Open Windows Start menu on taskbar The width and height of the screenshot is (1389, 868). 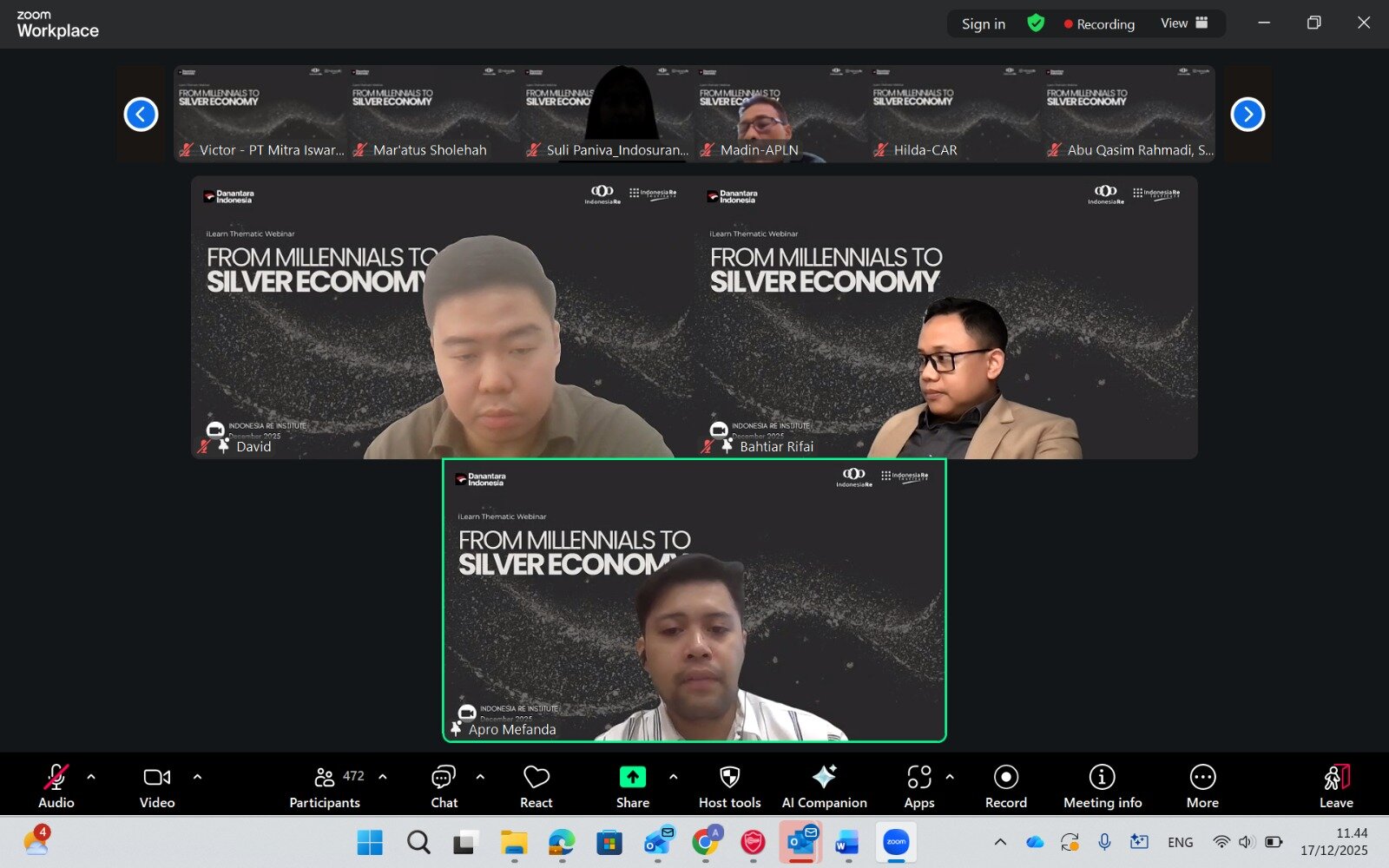pos(370,842)
